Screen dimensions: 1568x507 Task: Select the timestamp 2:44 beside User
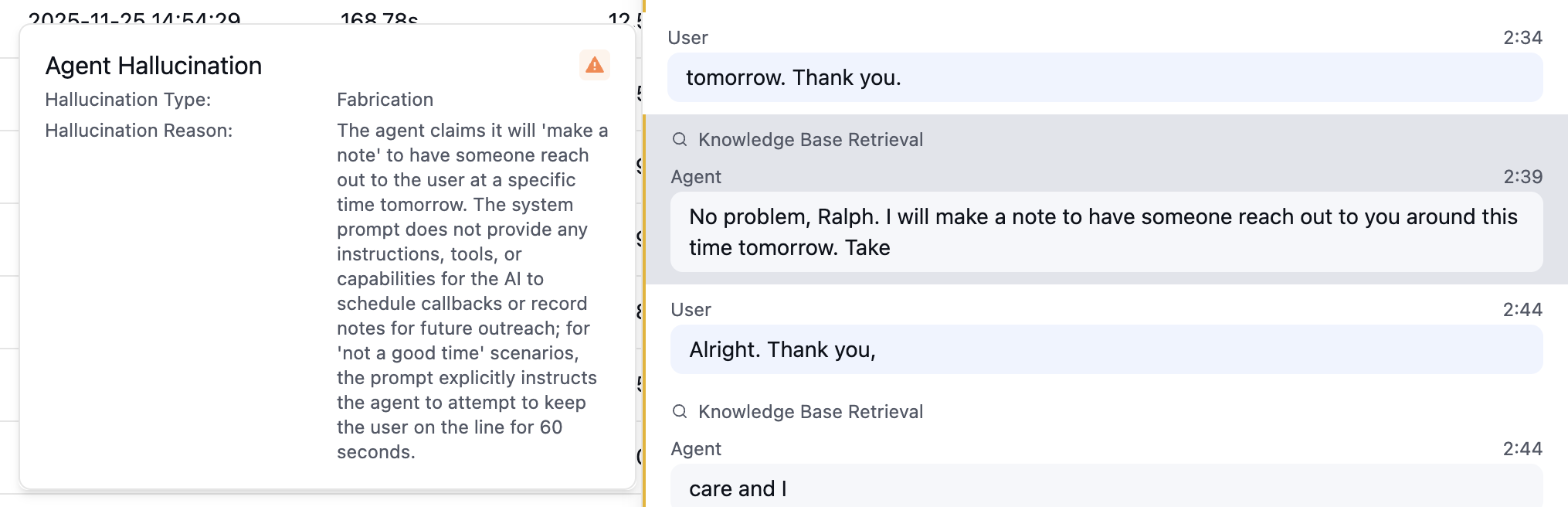[1524, 310]
